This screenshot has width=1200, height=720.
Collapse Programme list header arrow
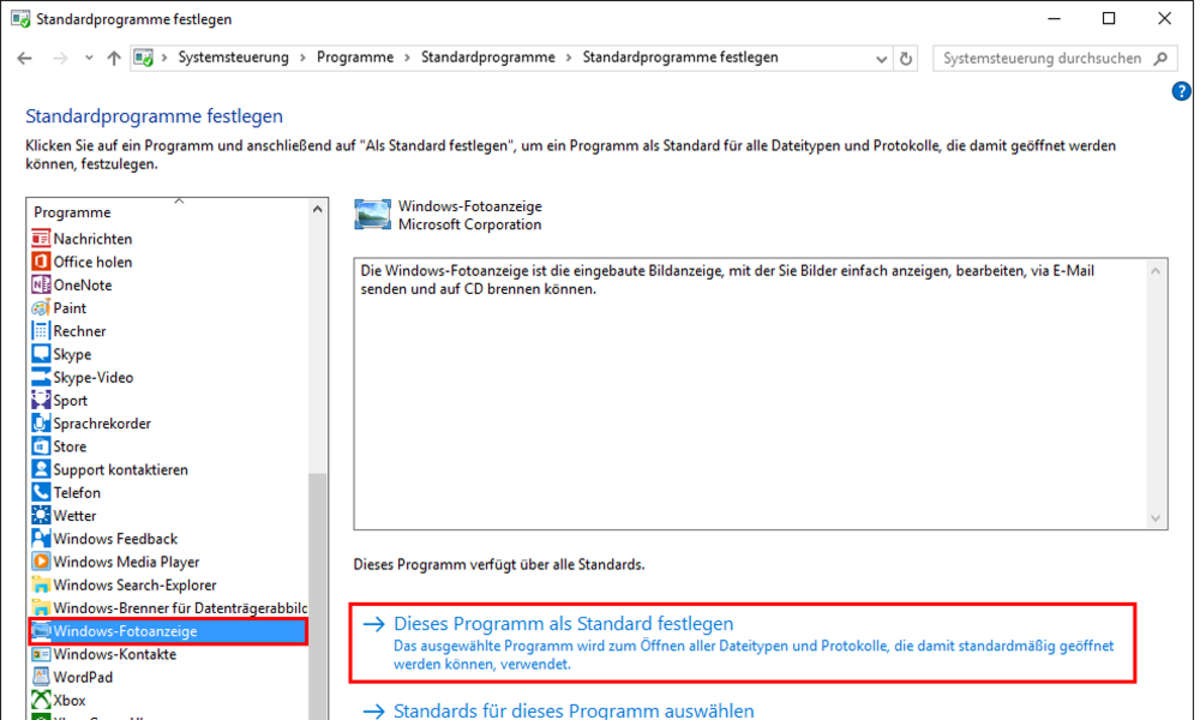coord(180,201)
